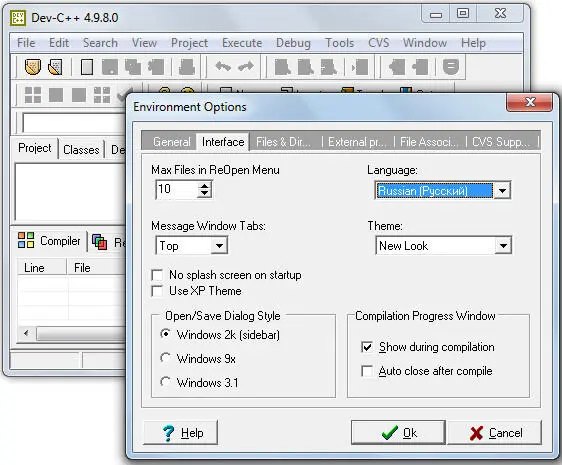Image resolution: width=562 pixels, height=465 pixels.
Task: Click the Undo arrow icon
Action: coord(223,66)
